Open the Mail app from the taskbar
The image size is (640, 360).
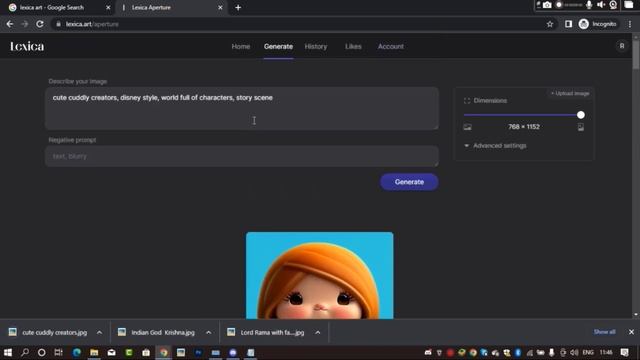tap(111, 352)
